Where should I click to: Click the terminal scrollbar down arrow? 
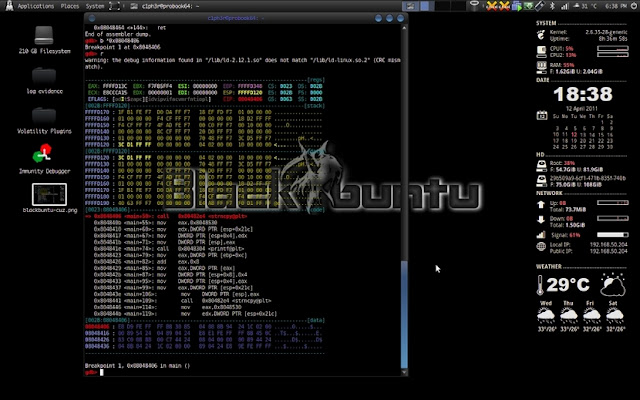404,372
